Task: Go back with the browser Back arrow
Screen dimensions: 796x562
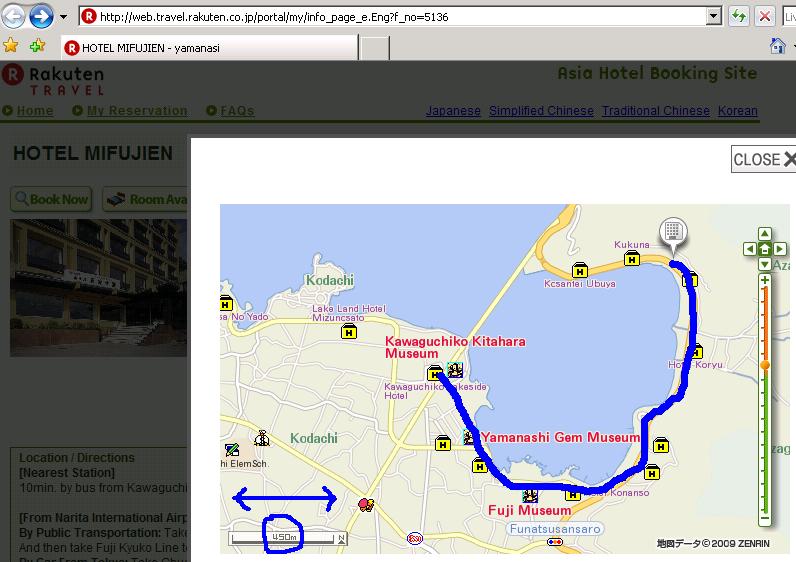Action: click(13, 17)
